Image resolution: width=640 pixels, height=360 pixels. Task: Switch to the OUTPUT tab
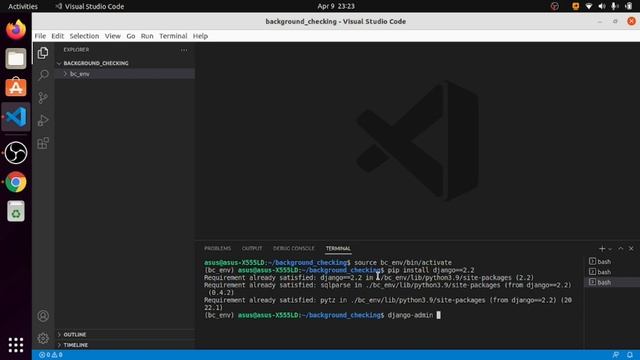[x=252, y=248]
